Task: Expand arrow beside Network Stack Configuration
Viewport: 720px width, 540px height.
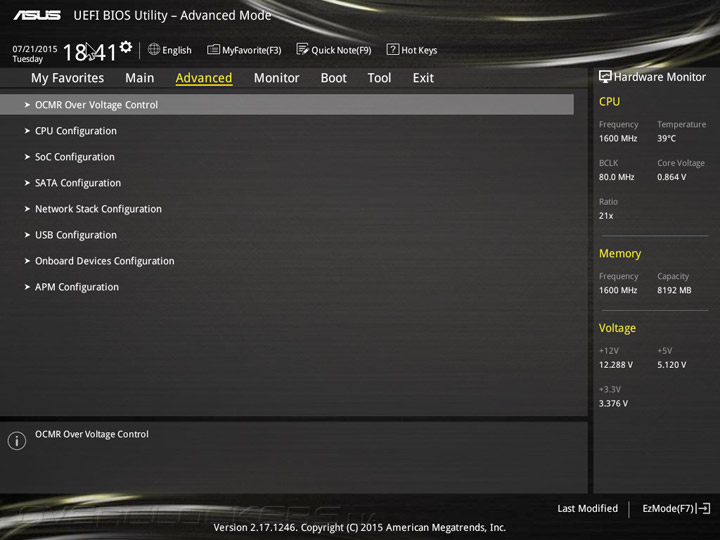Action: tap(27, 209)
